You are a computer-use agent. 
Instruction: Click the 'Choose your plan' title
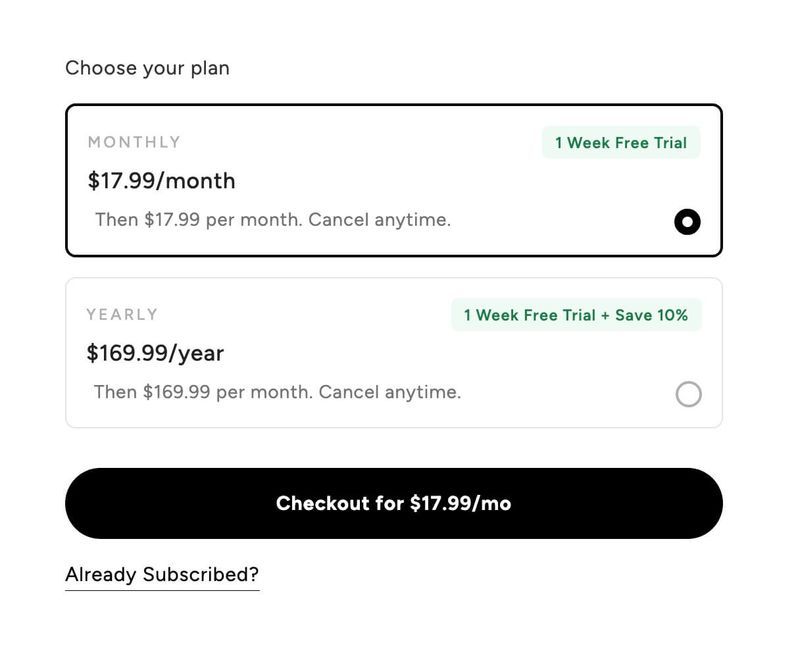[x=147, y=68]
